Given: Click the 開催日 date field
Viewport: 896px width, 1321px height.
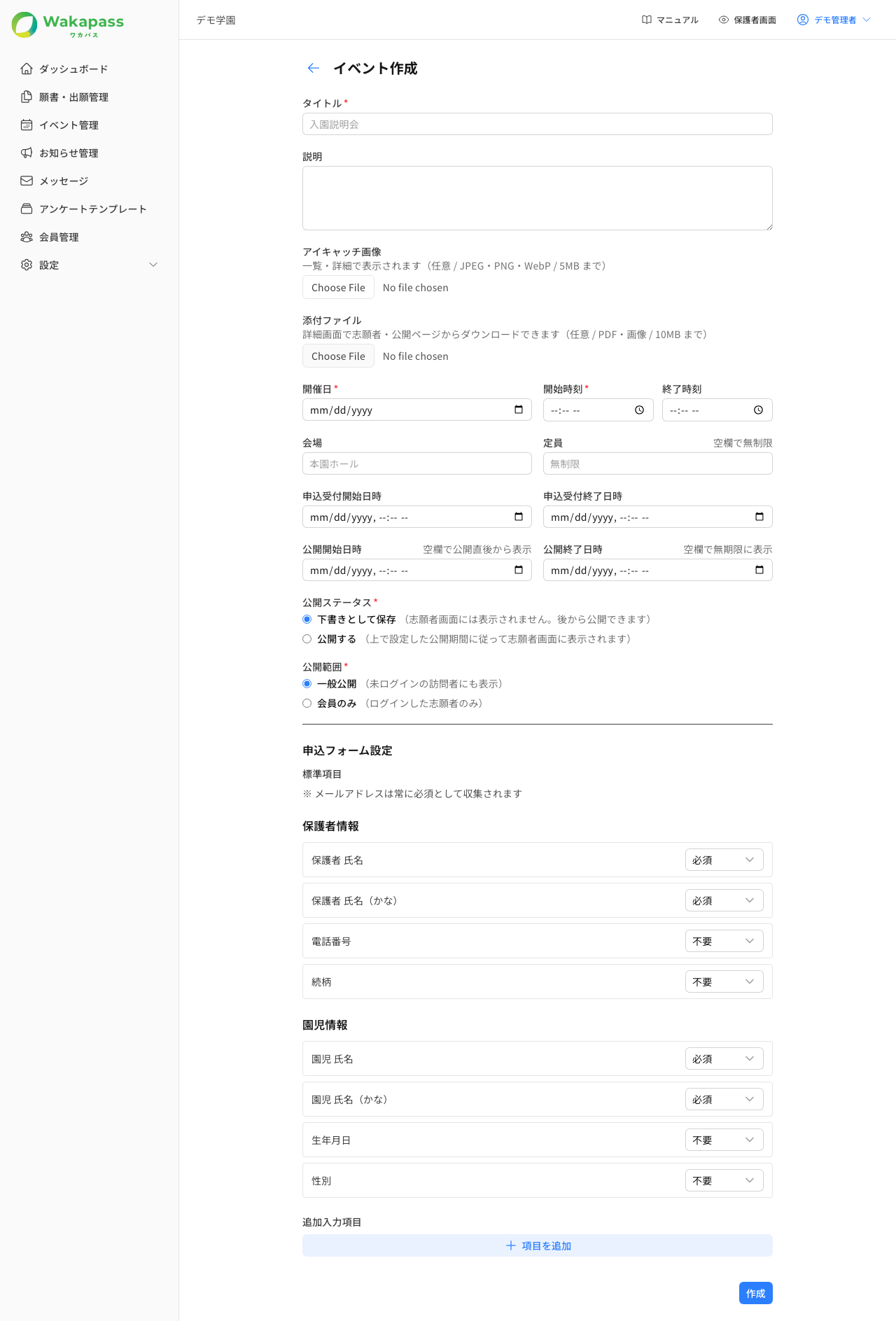Looking at the screenshot, I should click(x=417, y=410).
